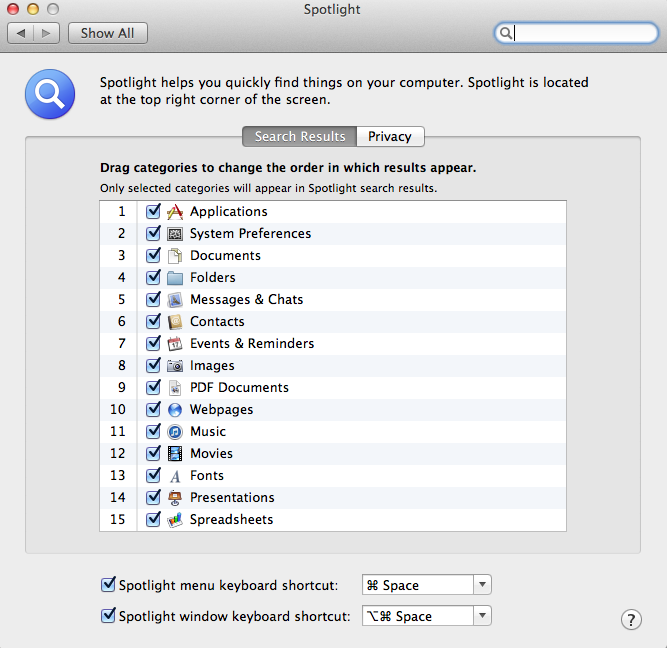Disable the Events & Reminders checkbox
This screenshot has height=648, width=667.
pos(153,343)
